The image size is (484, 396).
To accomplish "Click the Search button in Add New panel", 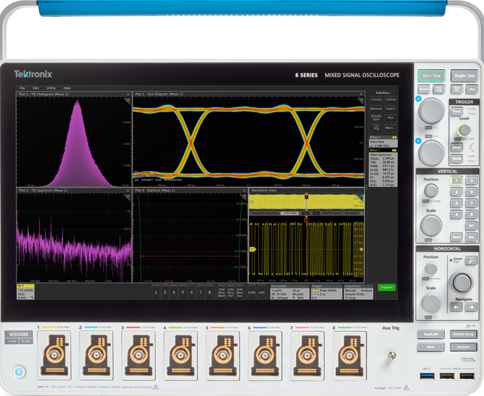I will point(390,109).
